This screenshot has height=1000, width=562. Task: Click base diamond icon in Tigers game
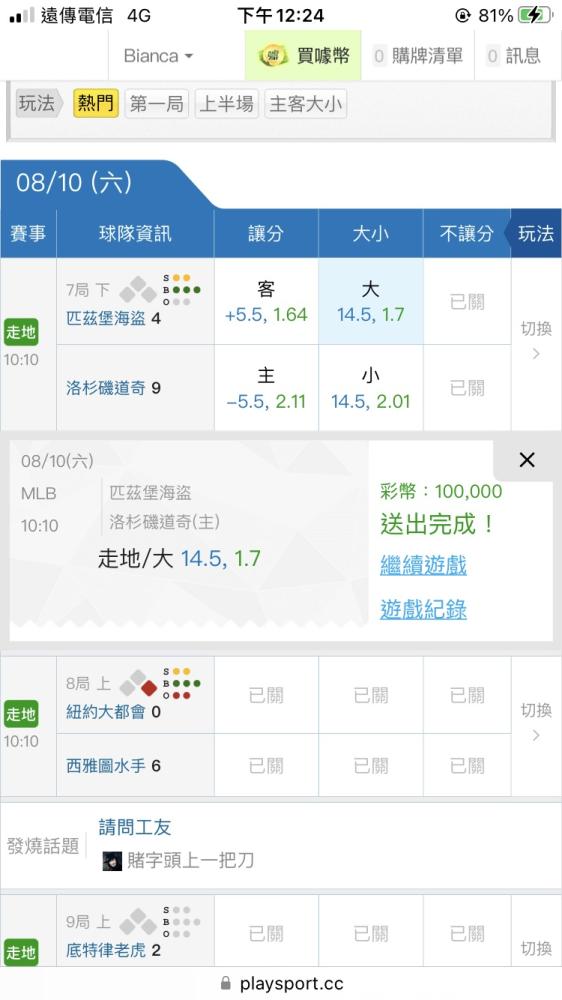pos(138,922)
